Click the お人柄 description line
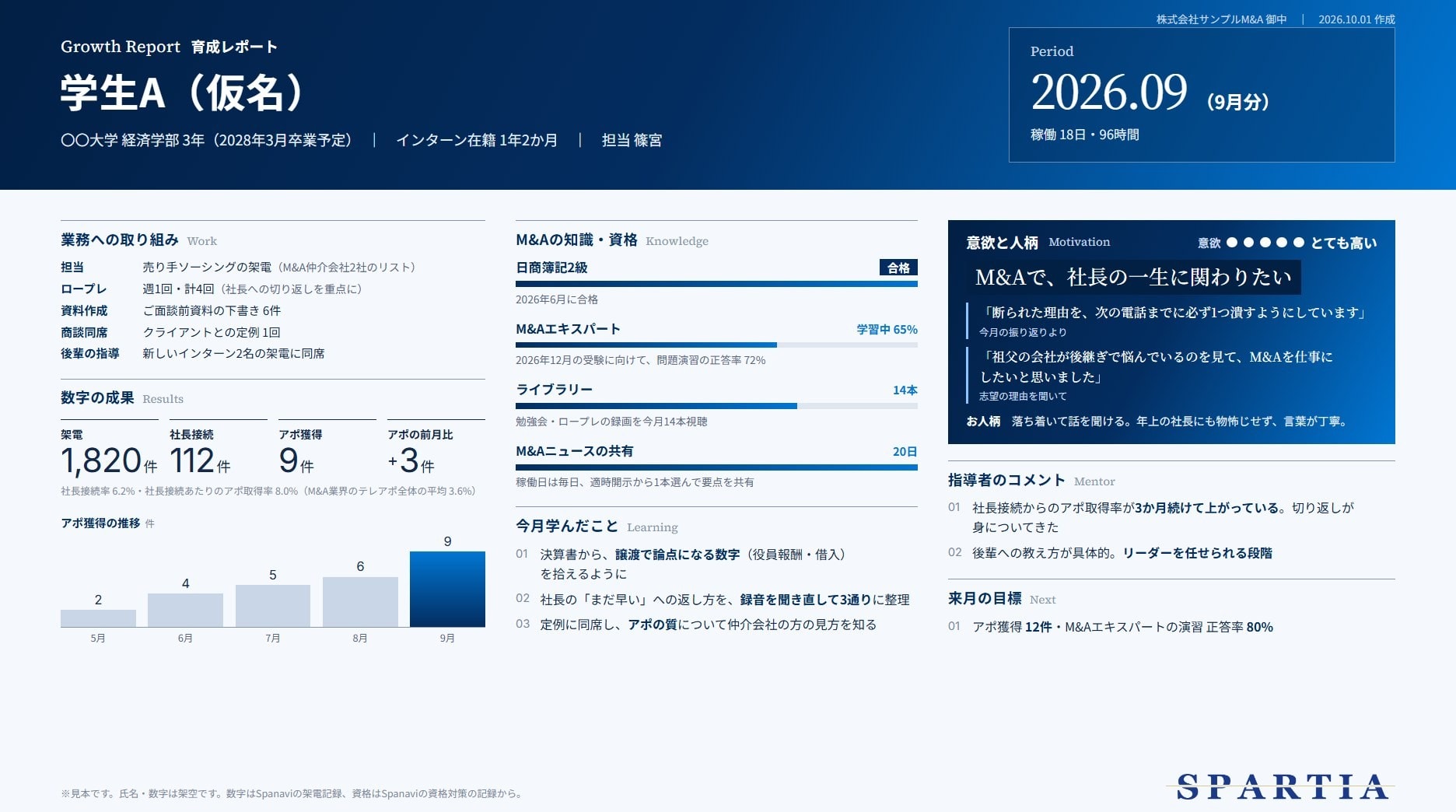 tap(1157, 421)
